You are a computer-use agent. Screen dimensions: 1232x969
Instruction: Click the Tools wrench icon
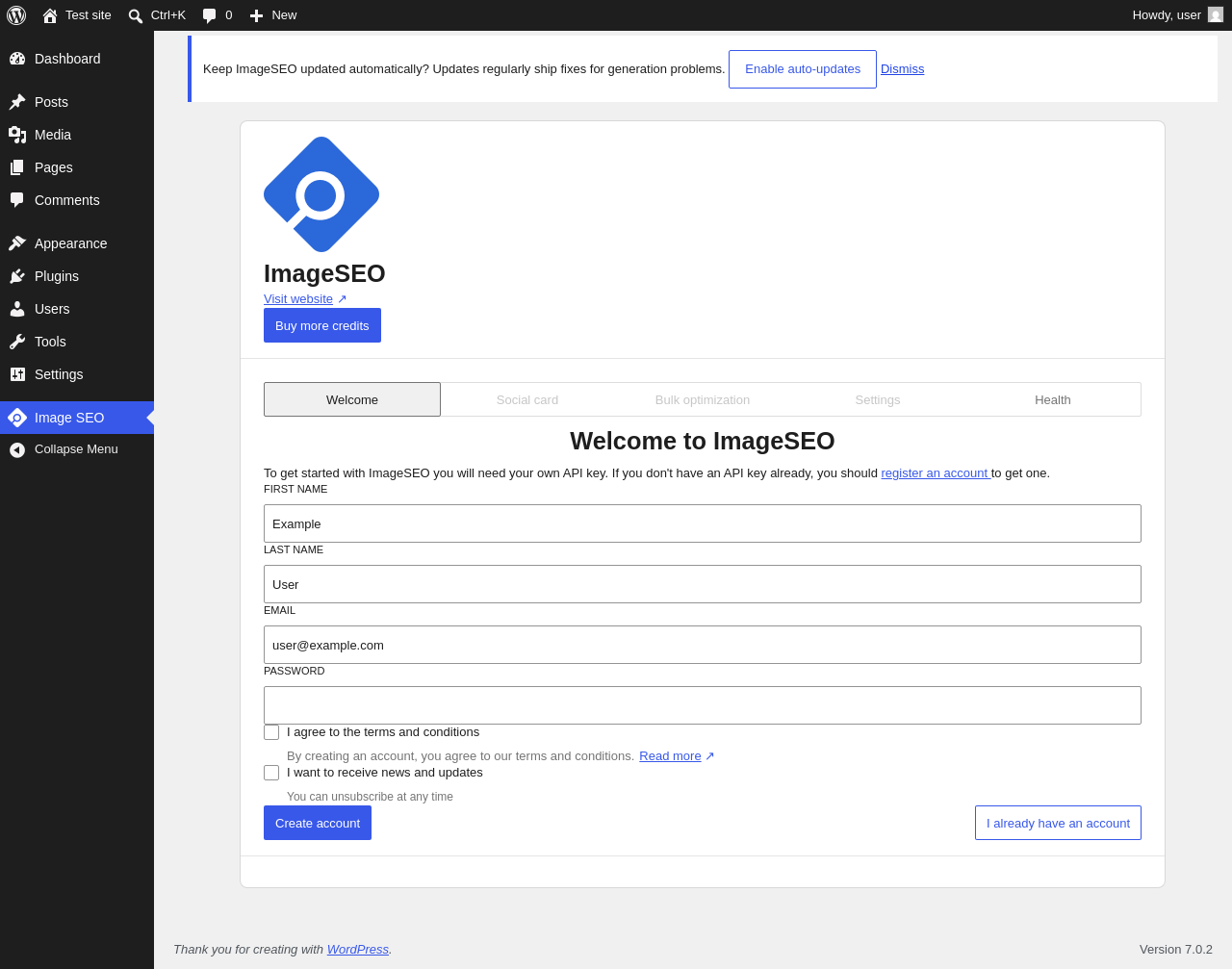coord(17,342)
